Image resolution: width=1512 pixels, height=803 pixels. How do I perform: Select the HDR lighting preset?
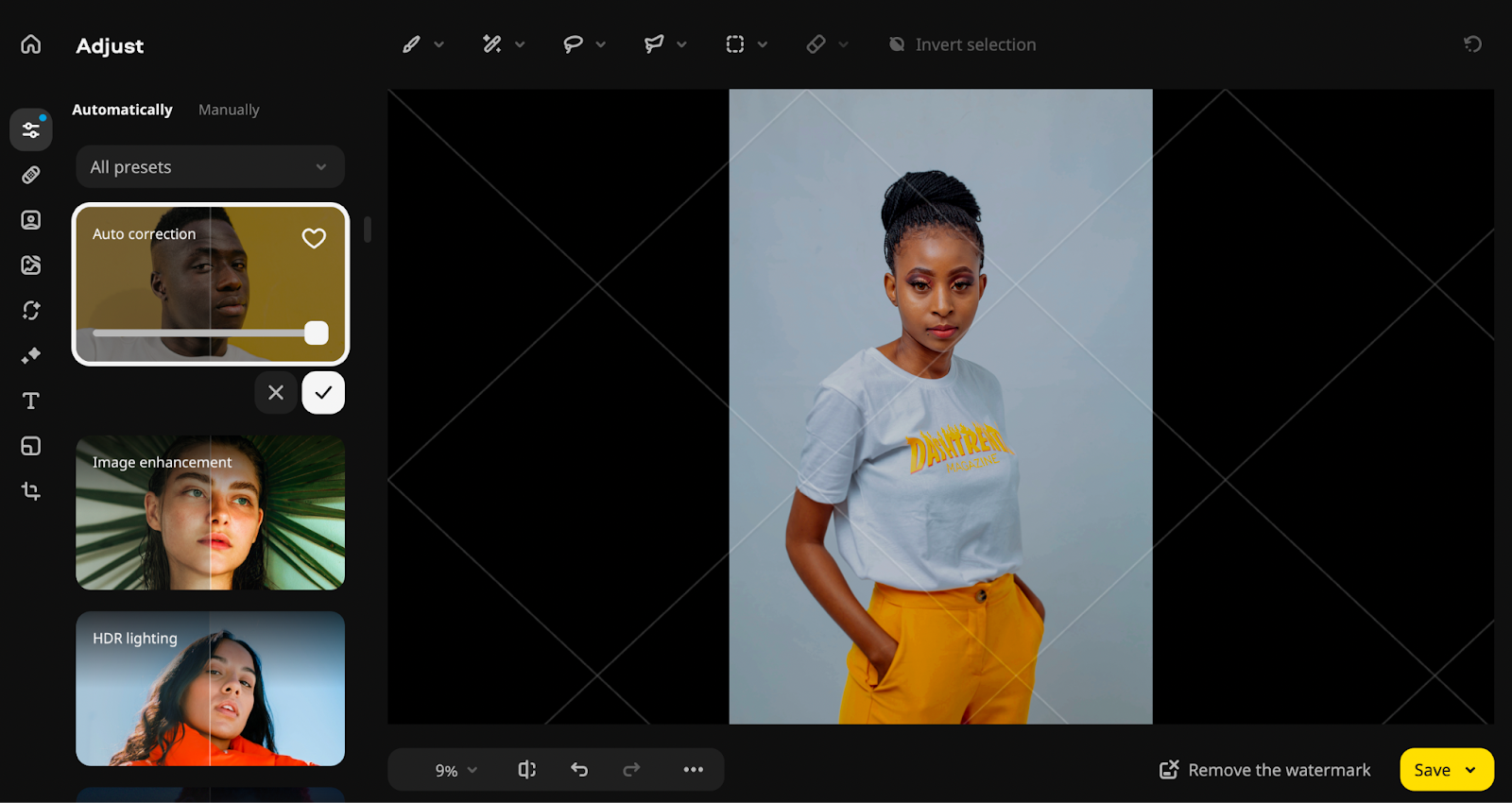click(x=210, y=689)
